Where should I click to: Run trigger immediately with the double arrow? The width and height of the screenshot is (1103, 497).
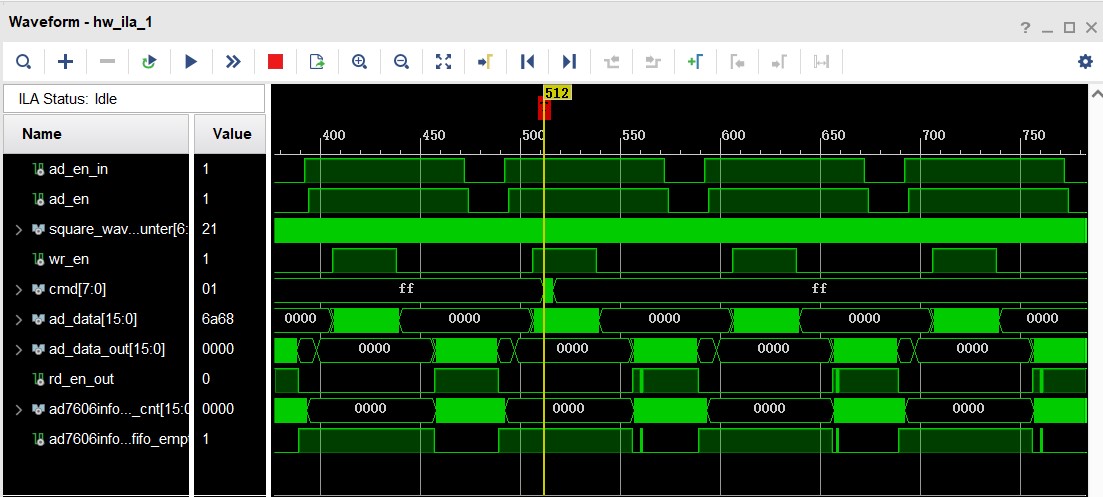click(x=233, y=62)
